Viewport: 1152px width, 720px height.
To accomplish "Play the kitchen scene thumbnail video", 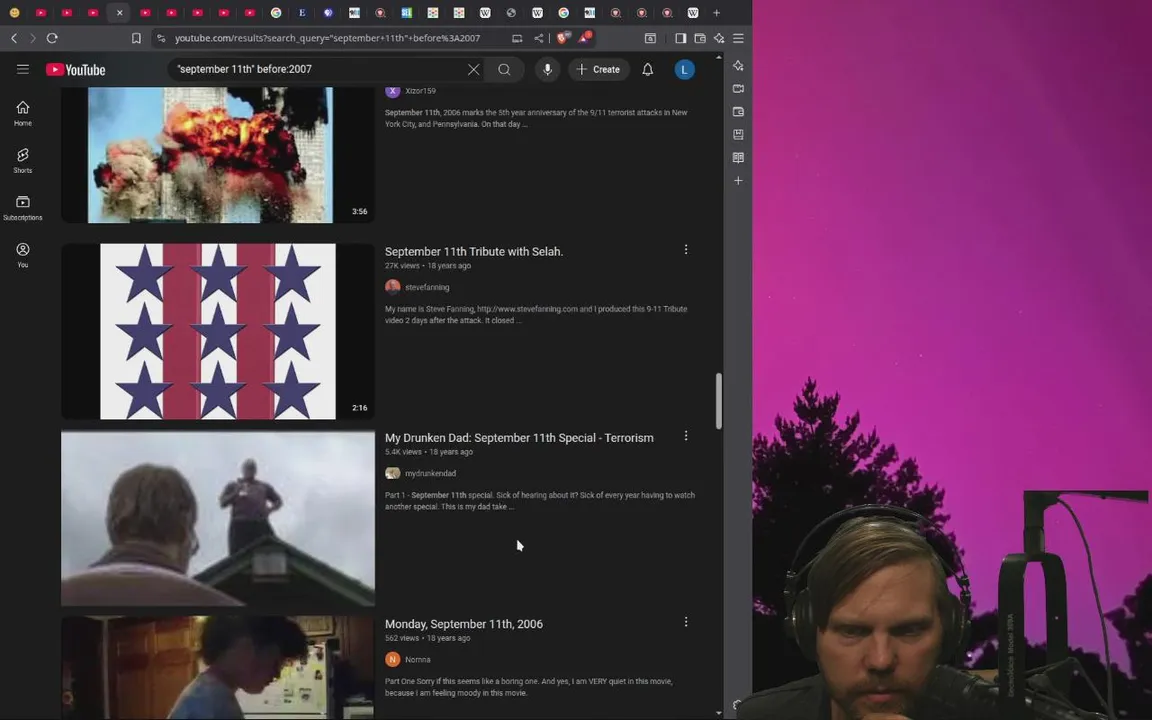I will [x=217, y=667].
